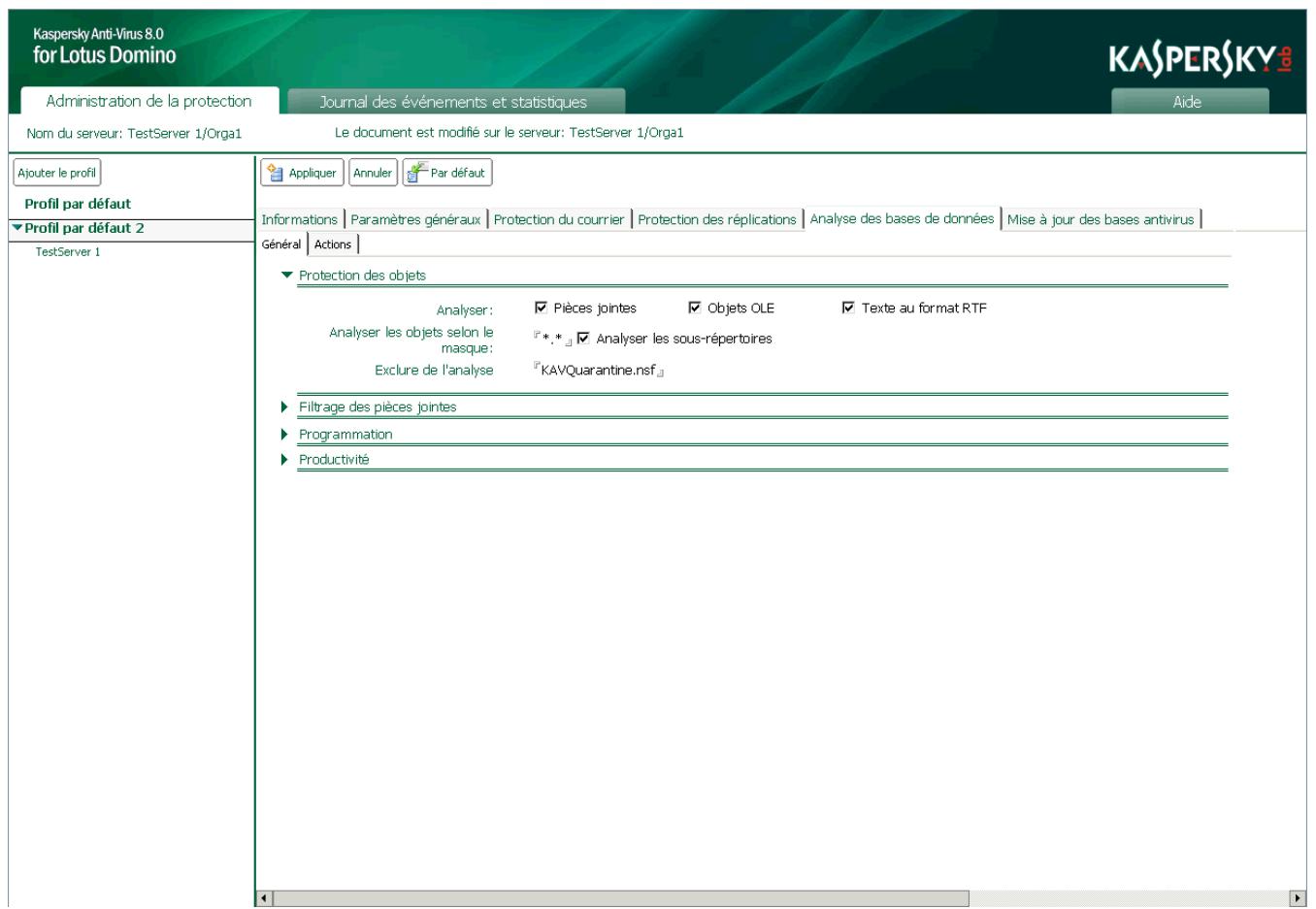Open the Protection des réplications tab

(717, 219)
